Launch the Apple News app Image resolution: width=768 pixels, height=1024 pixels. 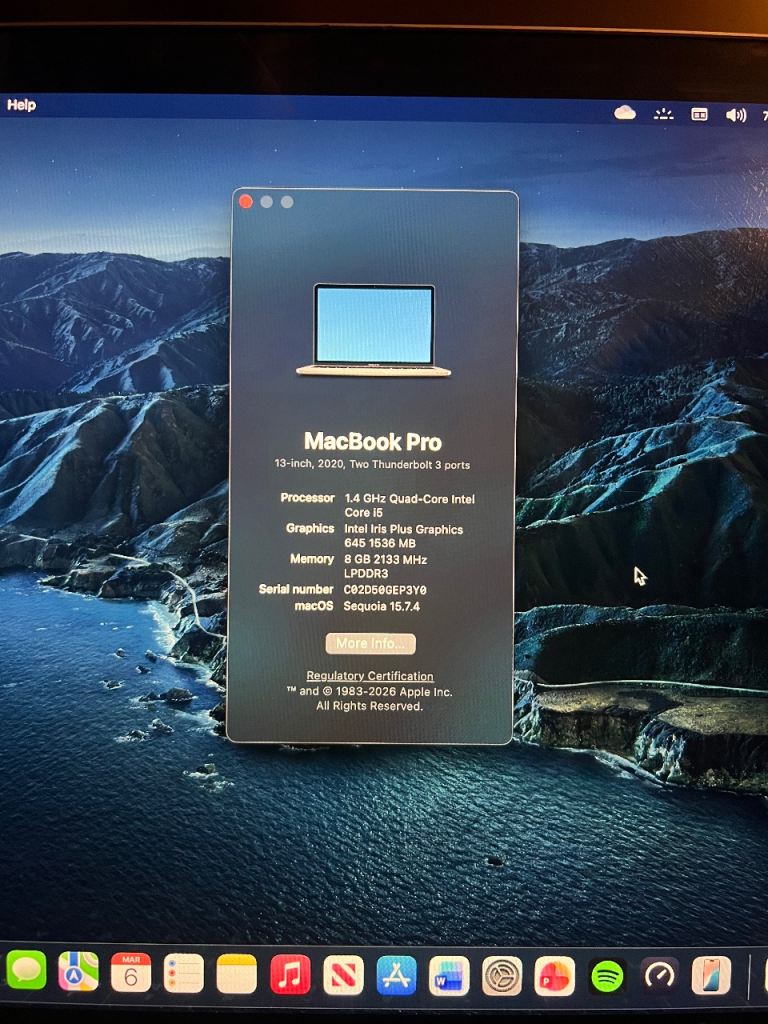[343, 975]
